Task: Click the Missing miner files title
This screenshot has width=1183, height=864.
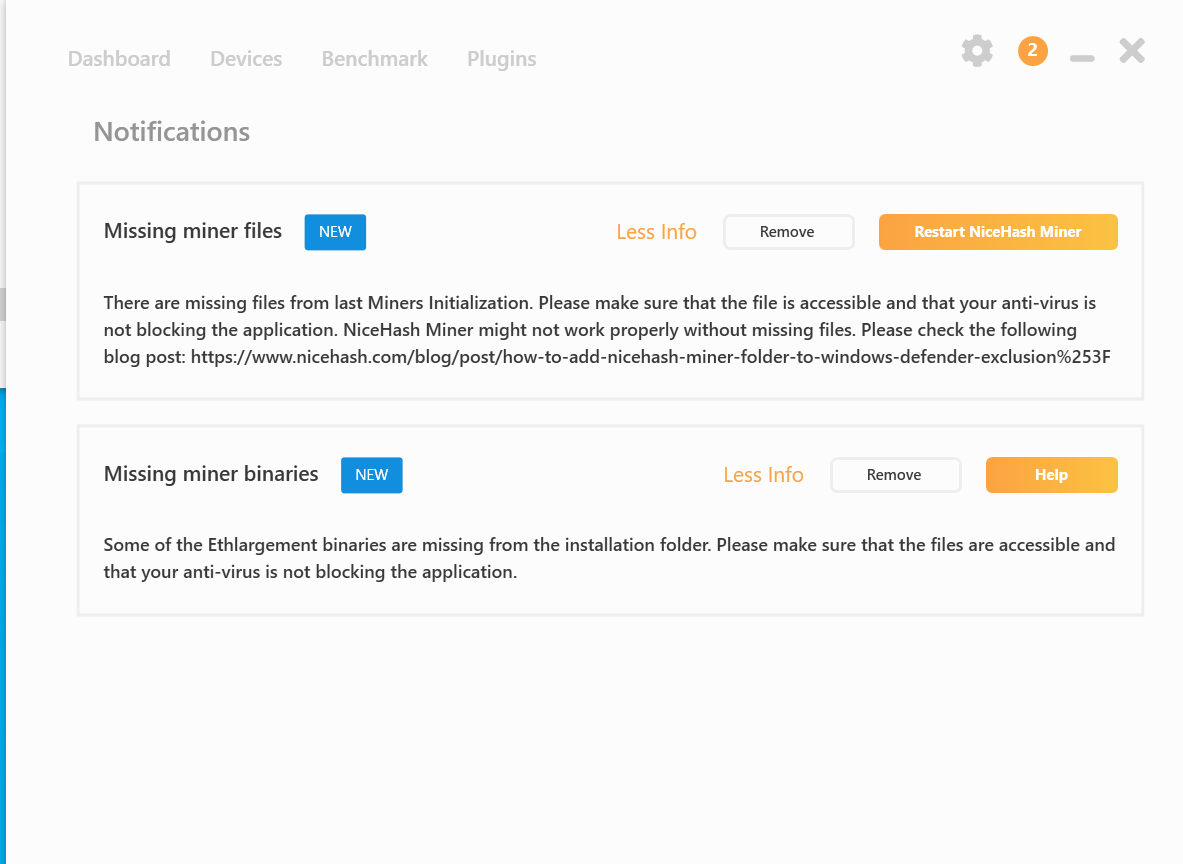Action: point(192,231)
